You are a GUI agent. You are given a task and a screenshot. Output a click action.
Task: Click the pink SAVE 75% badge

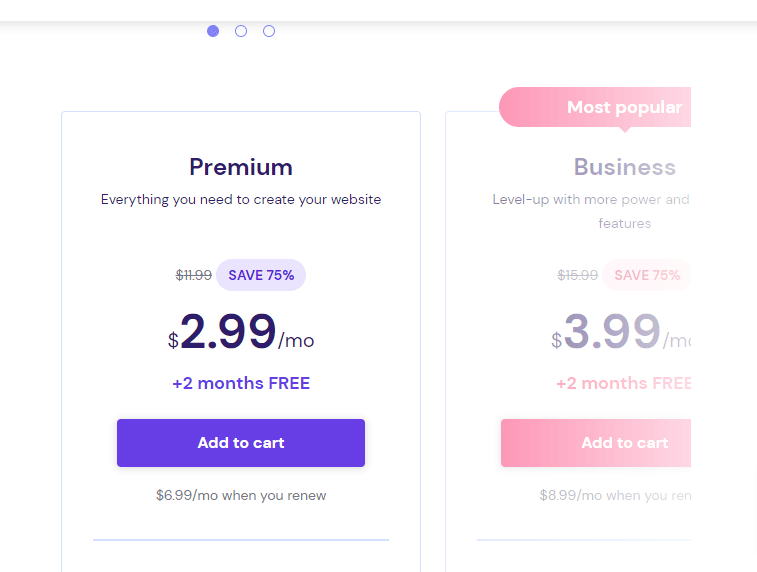(x=646, y=275)
